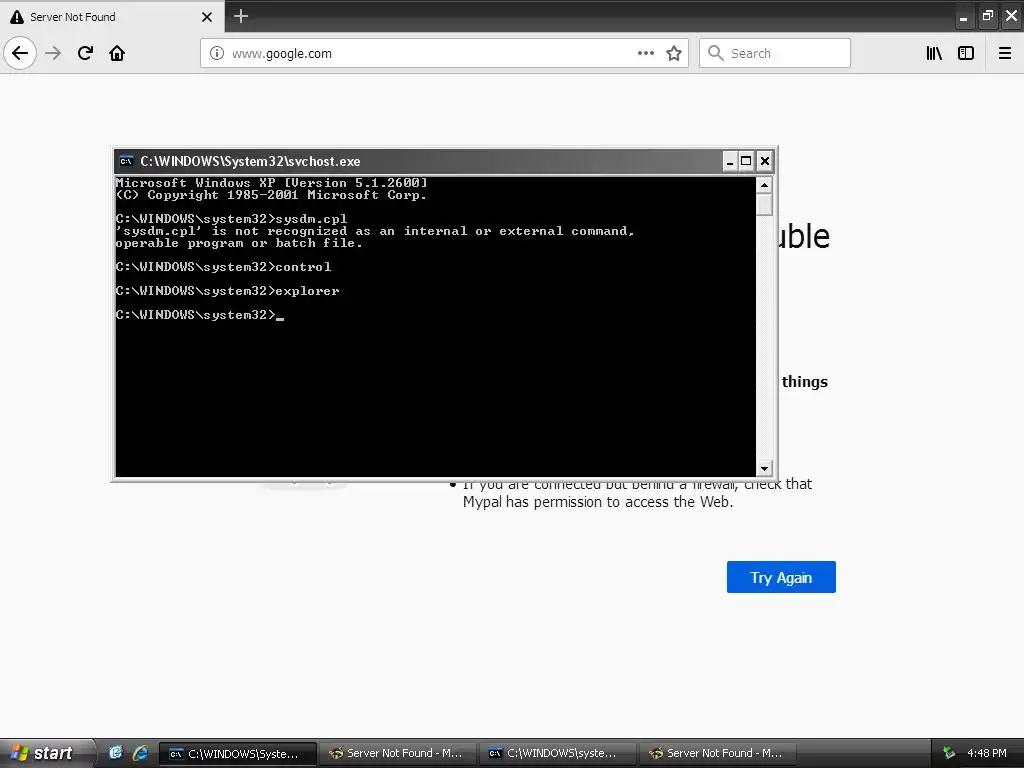Click the browser forward arrow

click(x=54, y=53)
